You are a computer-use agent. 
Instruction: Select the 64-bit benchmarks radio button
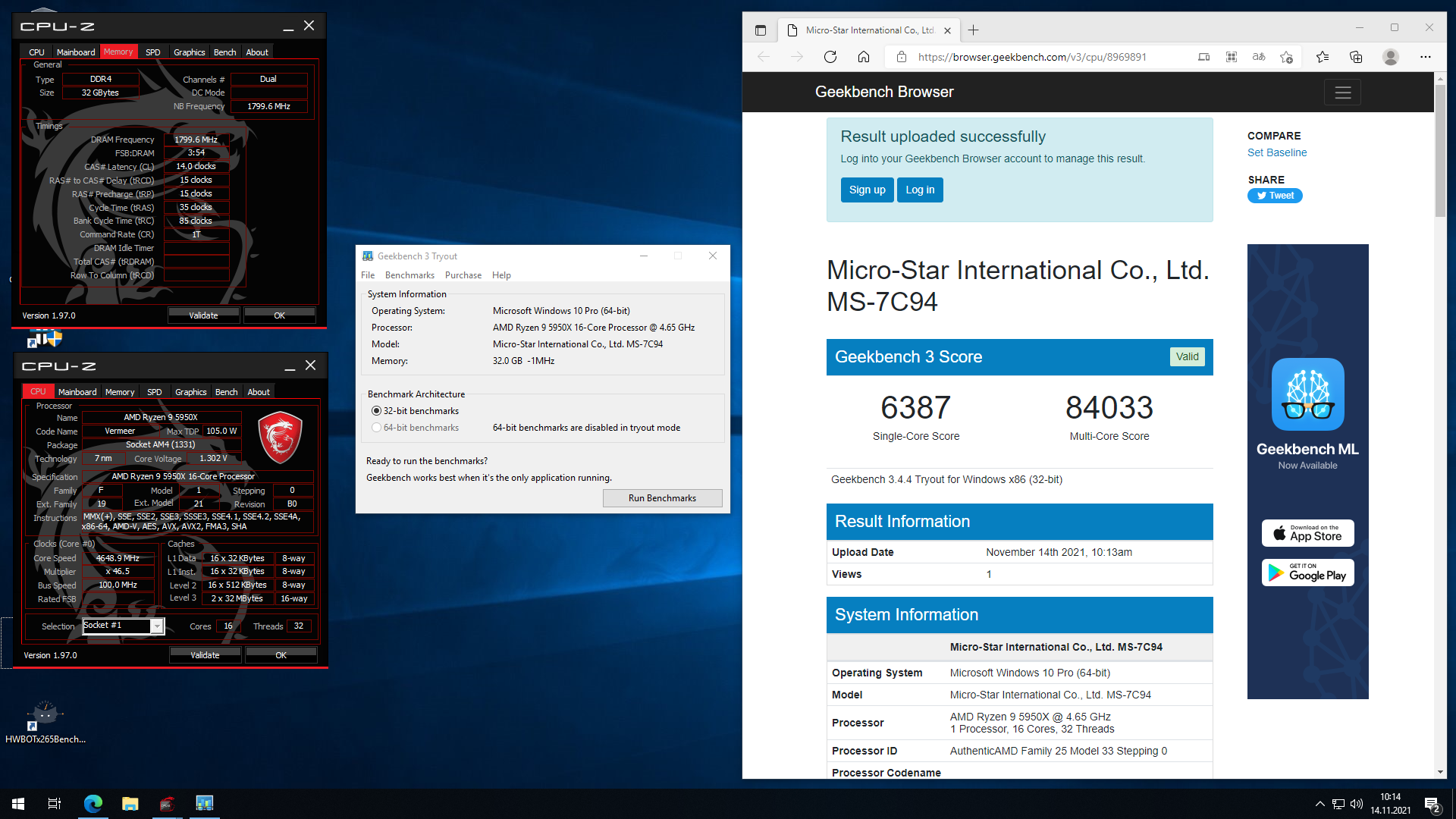(377, 428)
